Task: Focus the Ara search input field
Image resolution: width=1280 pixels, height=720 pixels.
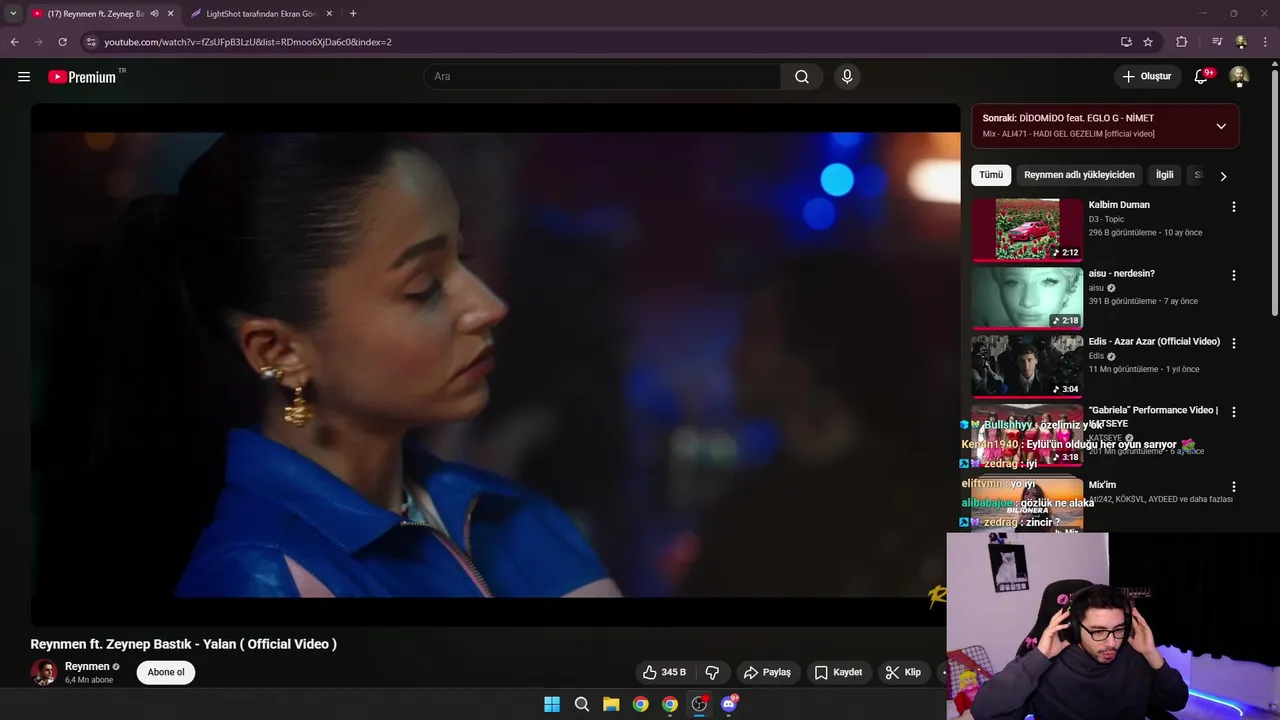Action: click(x=602, y=77)
